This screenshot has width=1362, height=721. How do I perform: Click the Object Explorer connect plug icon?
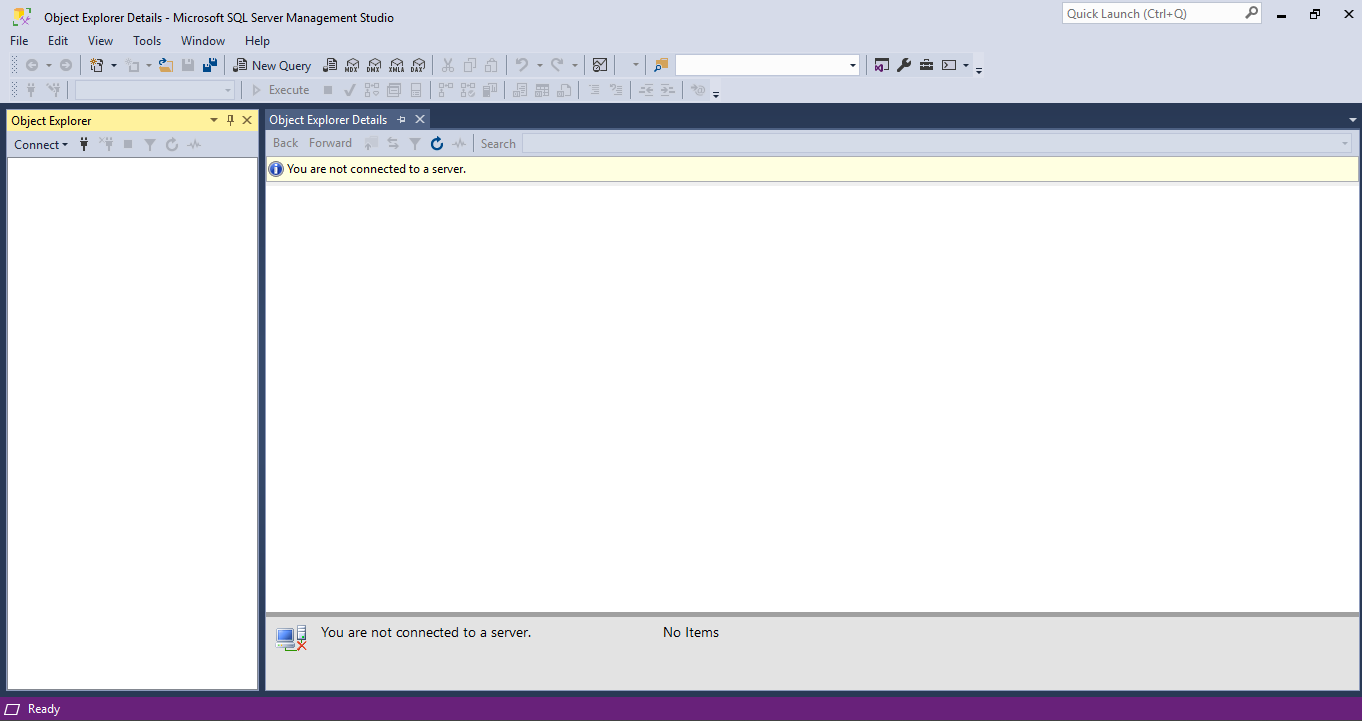[x=83, y=144]
